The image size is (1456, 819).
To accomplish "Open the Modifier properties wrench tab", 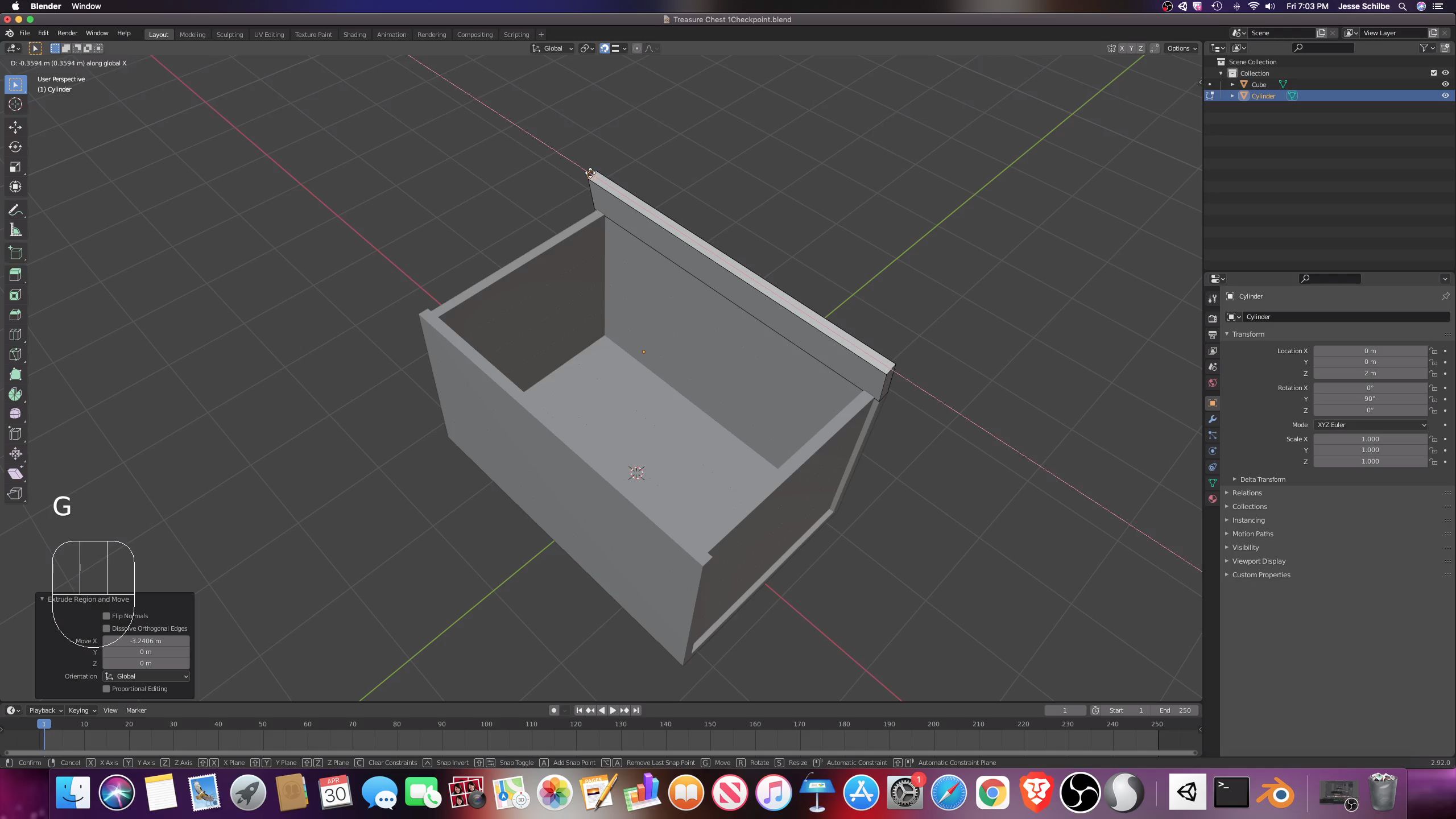I will pos(1212,419).
